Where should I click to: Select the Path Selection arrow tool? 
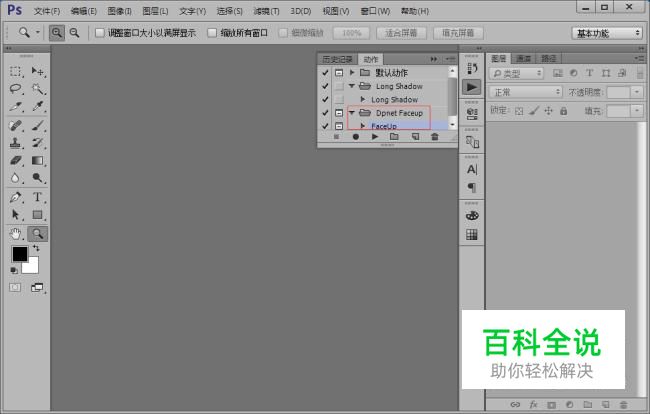15,215
